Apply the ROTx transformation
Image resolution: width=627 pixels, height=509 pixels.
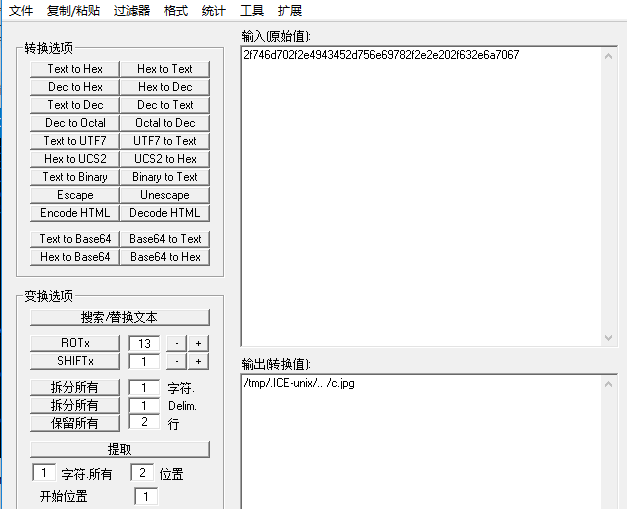(75, 343)
